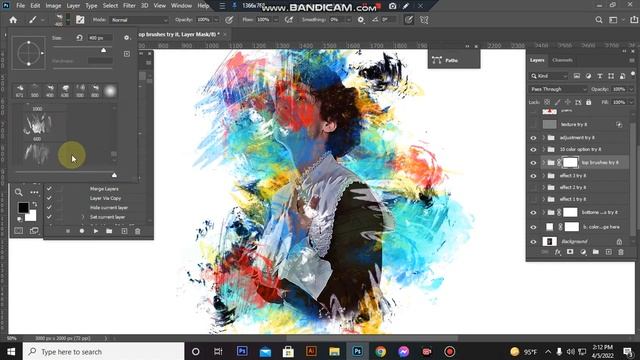Switch to the Channels tab
Viewport: 640px width, 360px height.
click(562, 60)
